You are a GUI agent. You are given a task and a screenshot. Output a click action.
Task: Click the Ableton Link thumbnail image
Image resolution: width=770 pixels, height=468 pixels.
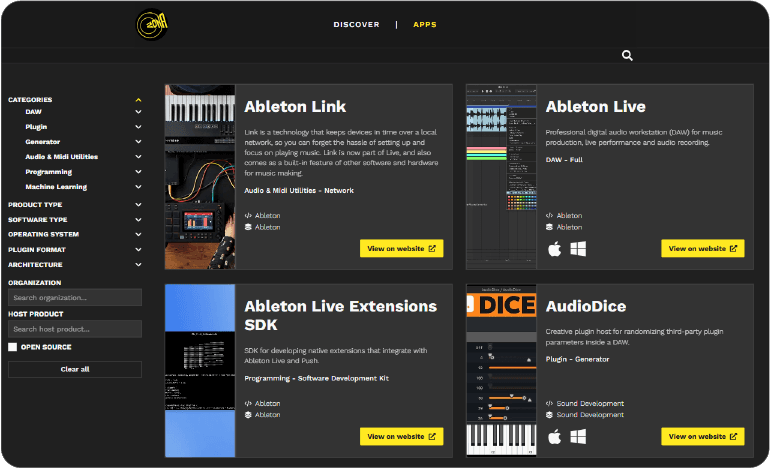coord(200,177)
